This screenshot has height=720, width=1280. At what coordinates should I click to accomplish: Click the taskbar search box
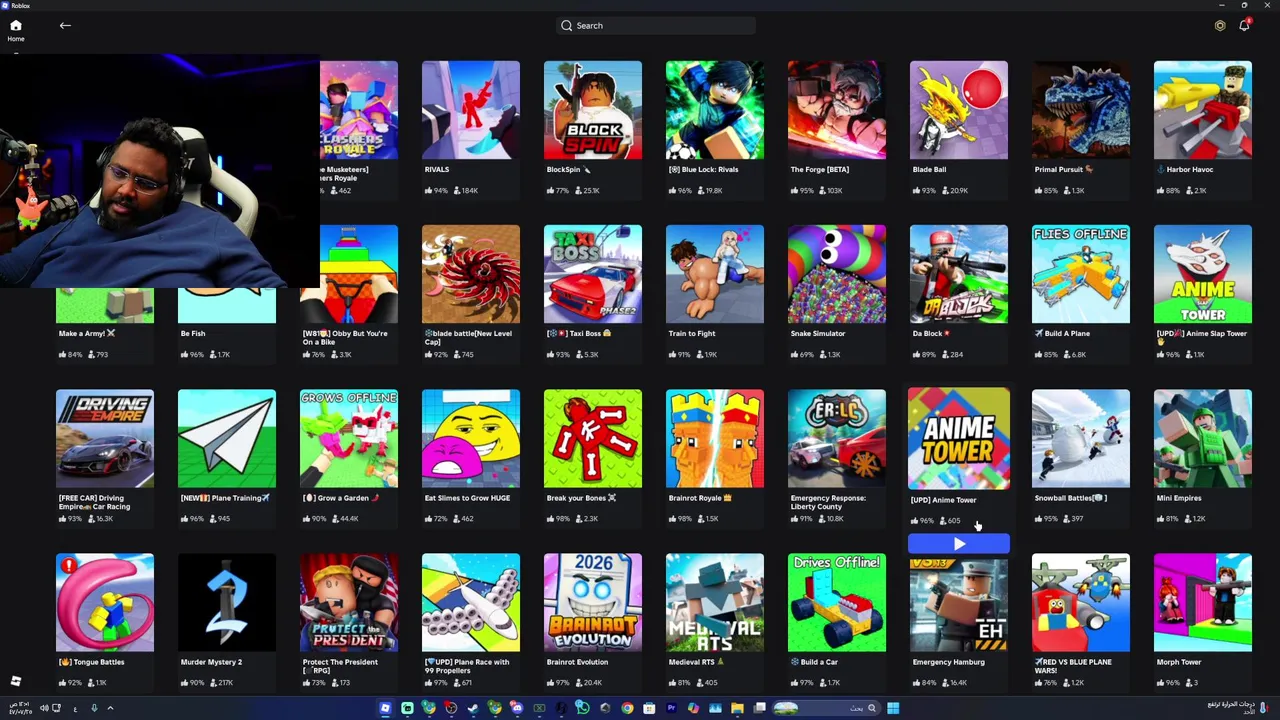pos(827,708)
